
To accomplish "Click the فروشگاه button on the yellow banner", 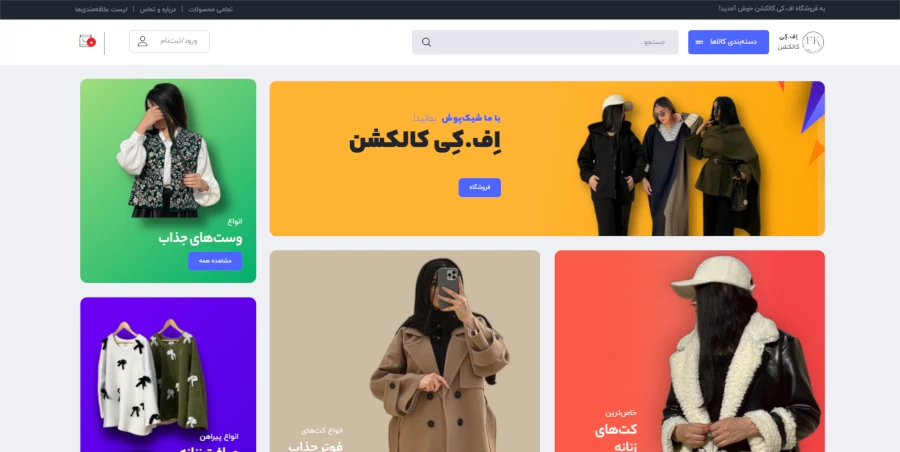I will point(479,188).
